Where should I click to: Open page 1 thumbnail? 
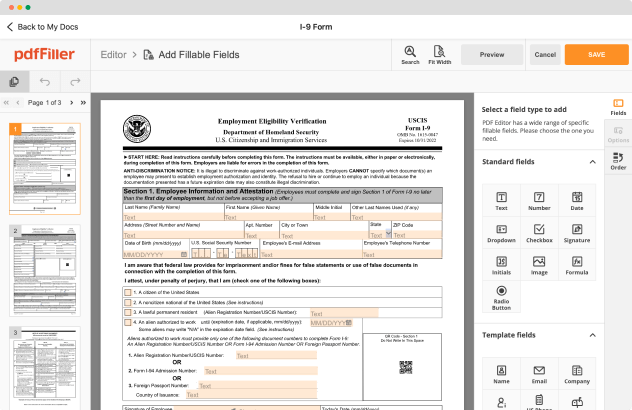pyautogui.click(x=45, y=169)
